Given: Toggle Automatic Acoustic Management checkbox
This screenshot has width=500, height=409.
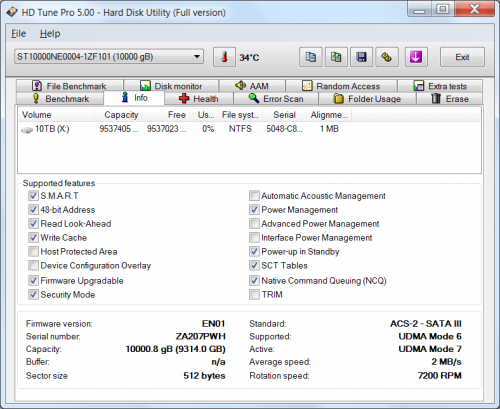Looking at the screenshot, I should (x=254, y=196).
